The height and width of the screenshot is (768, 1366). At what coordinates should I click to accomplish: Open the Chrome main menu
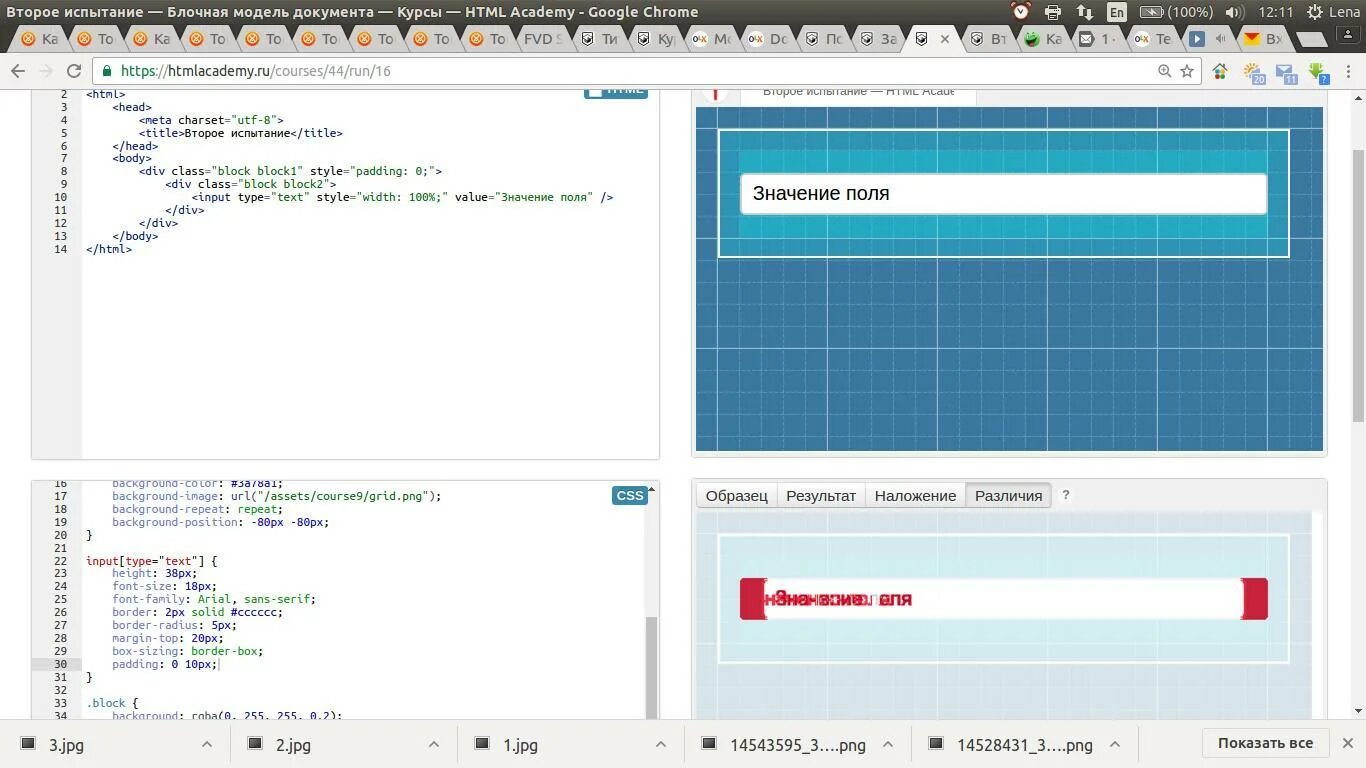(x=1349, y=71)
